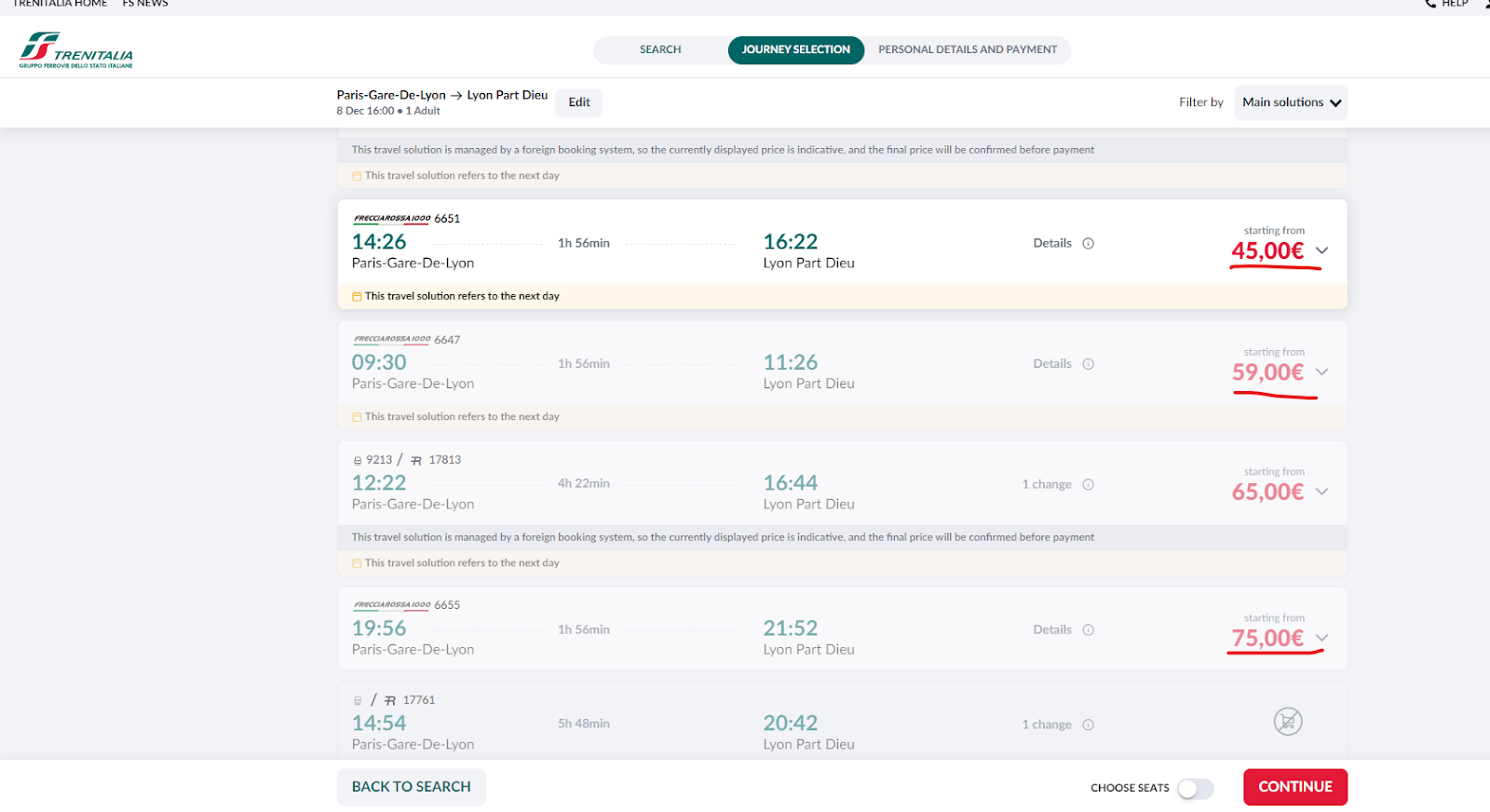This screenshot has height=812, width=1490.
Task: Click the bus icon beside 17761
Action: [x=390, y=700]
